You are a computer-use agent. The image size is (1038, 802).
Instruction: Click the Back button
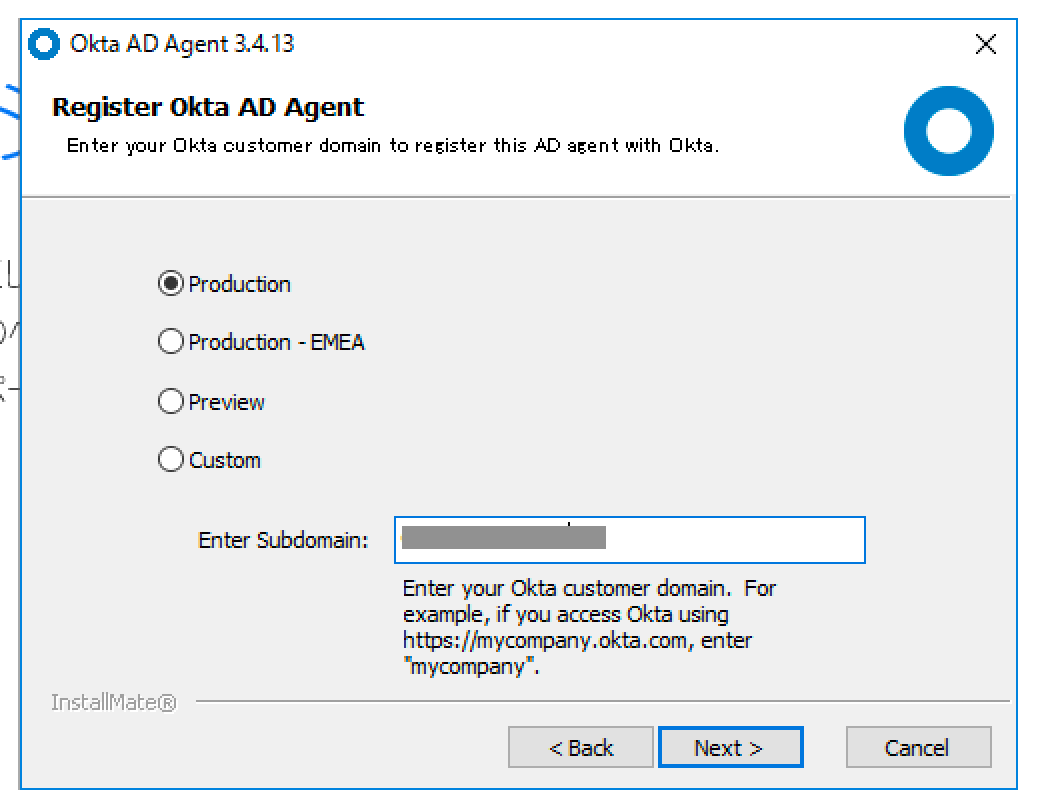(581, 747)
